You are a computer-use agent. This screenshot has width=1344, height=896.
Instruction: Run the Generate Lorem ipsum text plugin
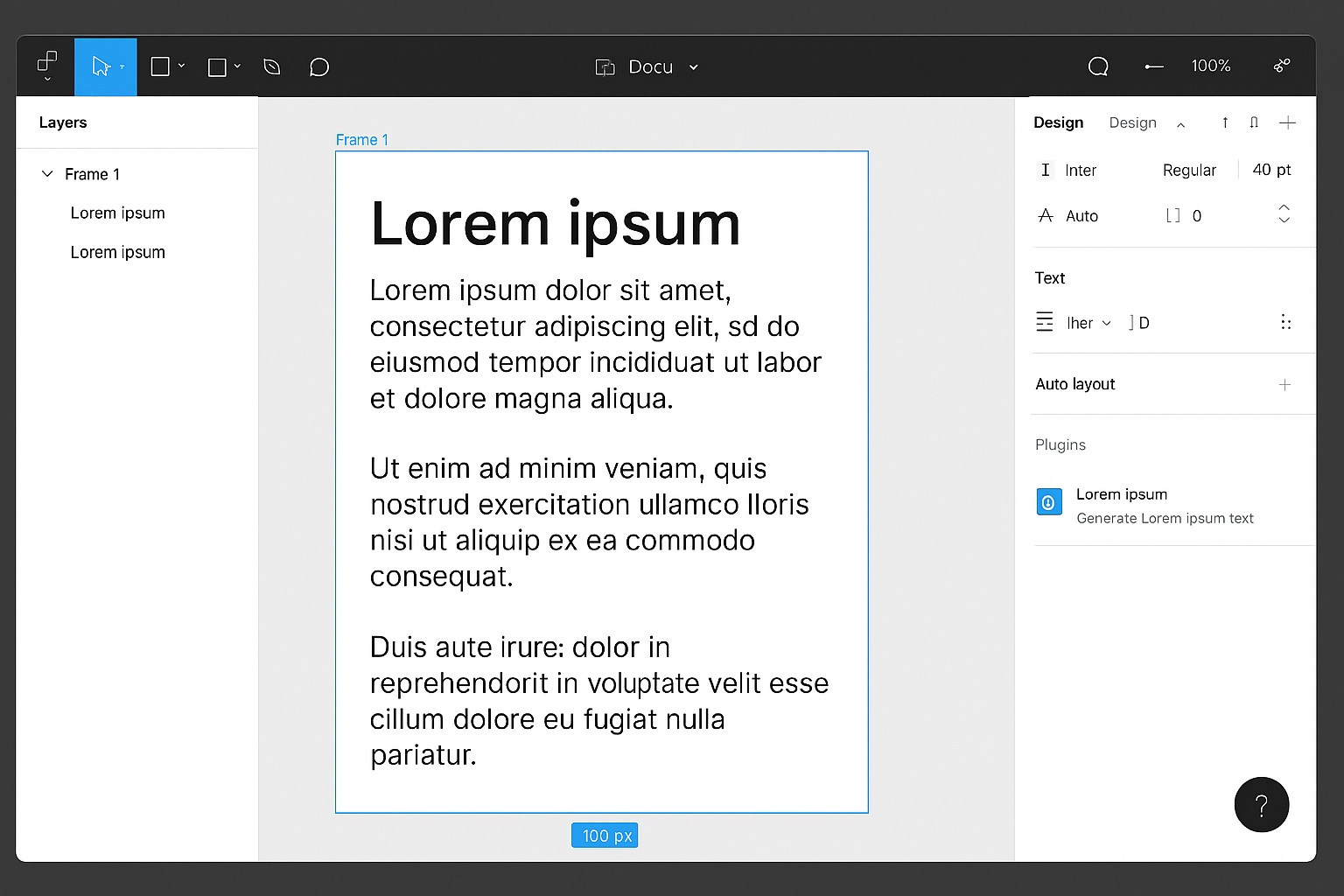[1165, 518]
